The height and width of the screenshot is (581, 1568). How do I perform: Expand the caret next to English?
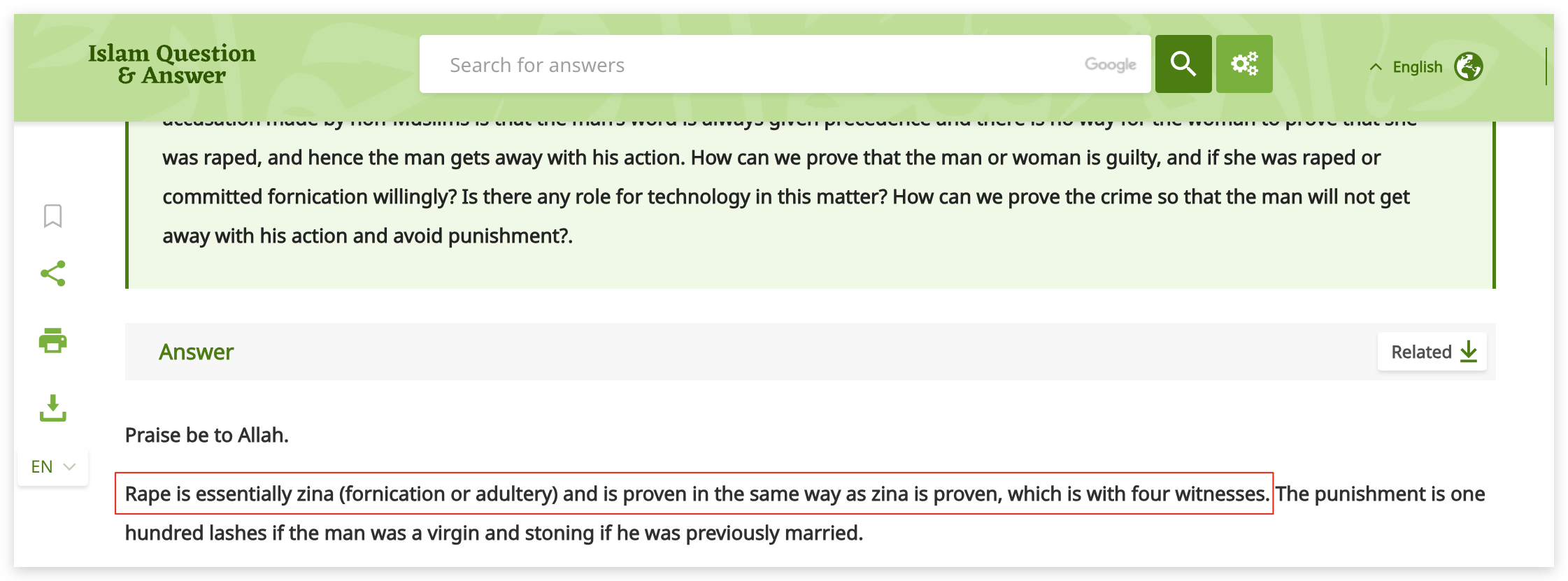1376,67
